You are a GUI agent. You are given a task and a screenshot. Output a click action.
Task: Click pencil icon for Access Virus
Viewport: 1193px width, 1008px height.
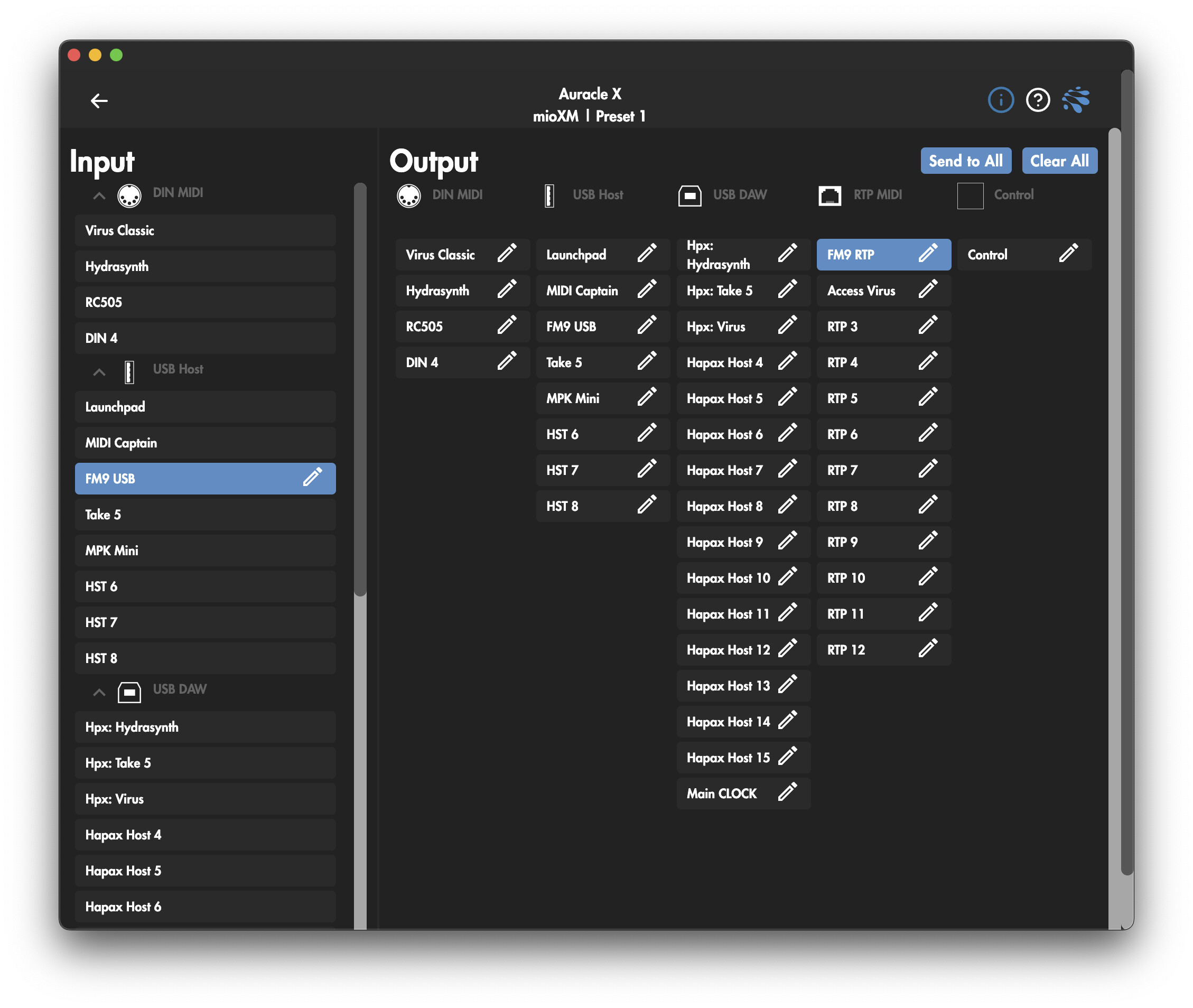click(927, 290)
